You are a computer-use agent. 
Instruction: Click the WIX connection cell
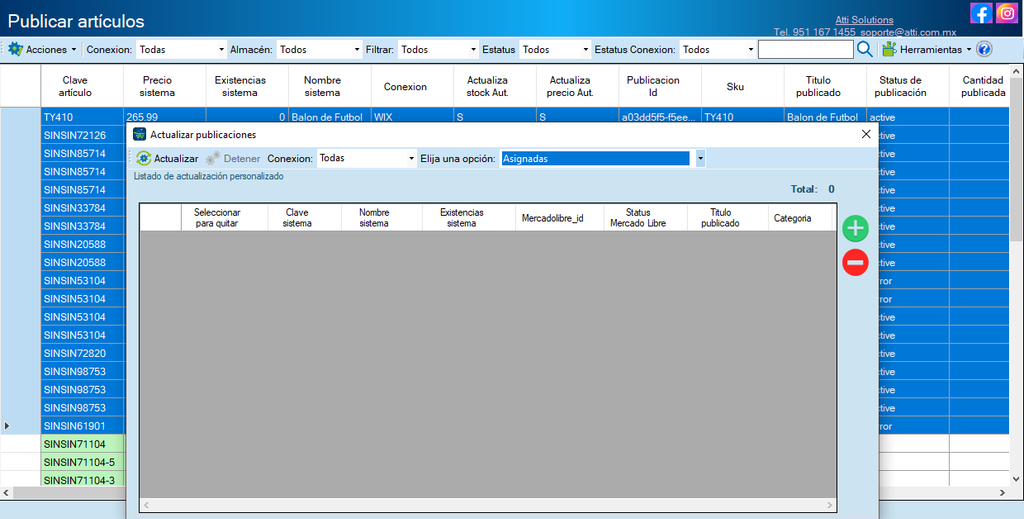(411, 117)
